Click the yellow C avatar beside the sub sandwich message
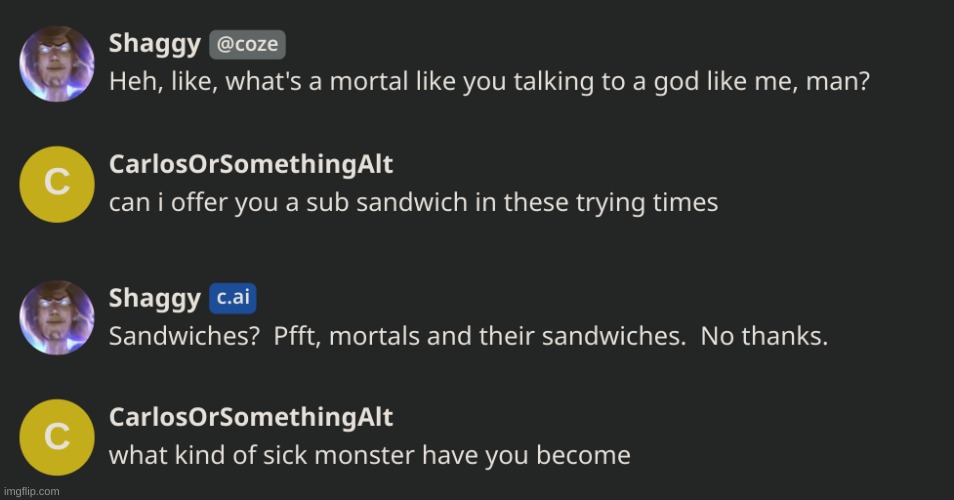 click(57, 184)
